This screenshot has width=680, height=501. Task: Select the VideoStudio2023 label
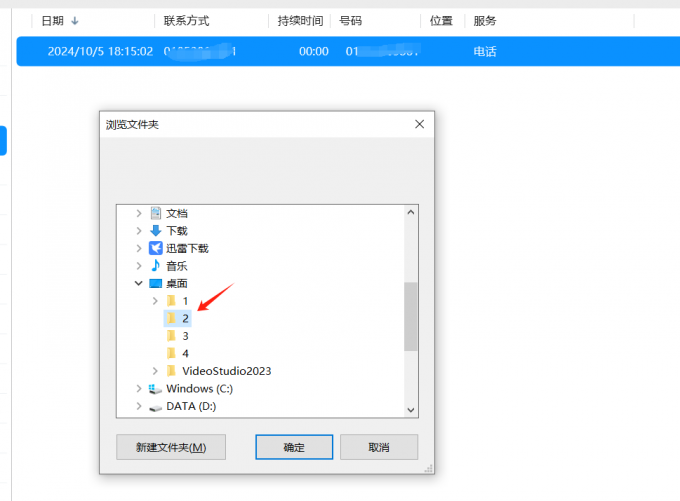click(227, 371)
